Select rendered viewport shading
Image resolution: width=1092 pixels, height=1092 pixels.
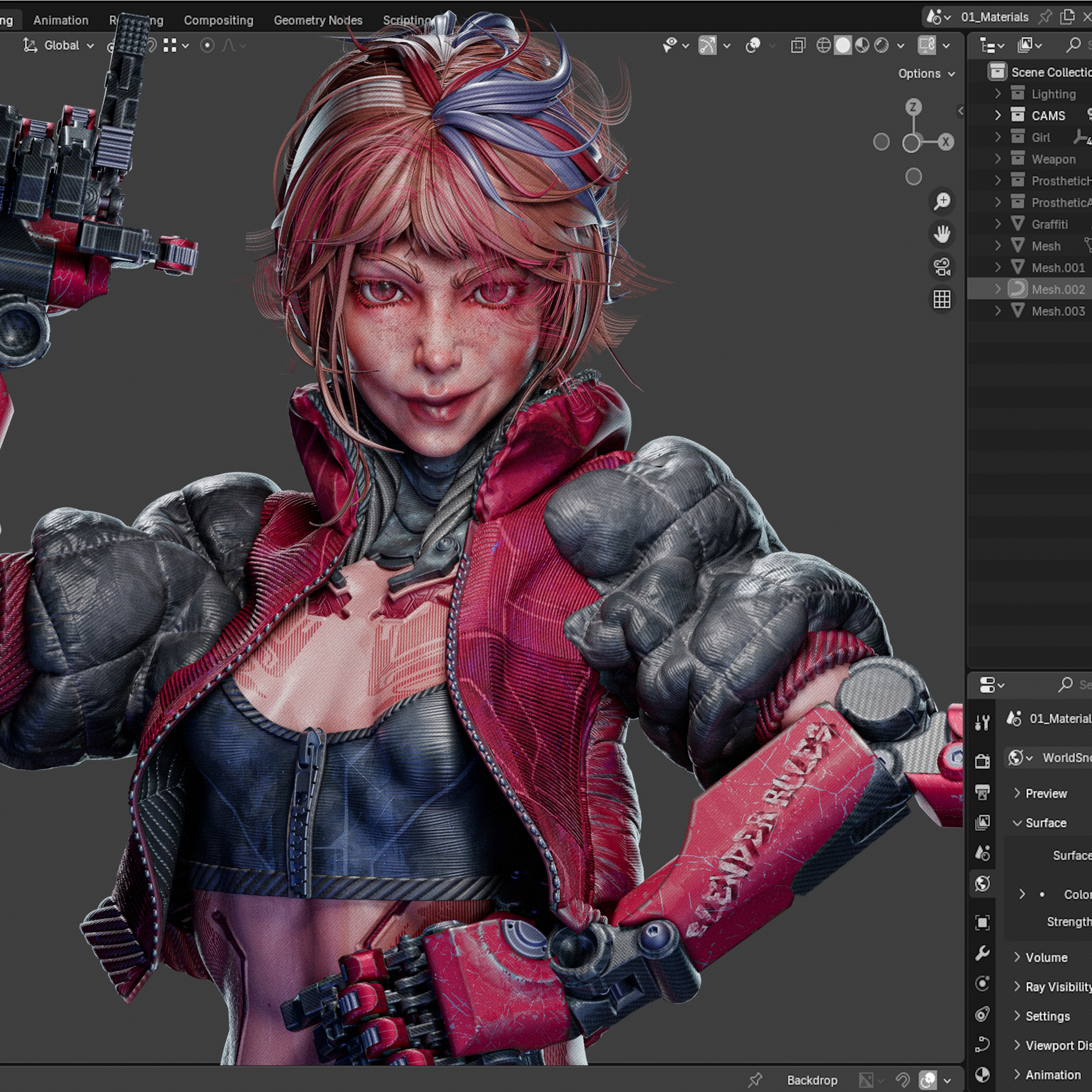(881, 45)
